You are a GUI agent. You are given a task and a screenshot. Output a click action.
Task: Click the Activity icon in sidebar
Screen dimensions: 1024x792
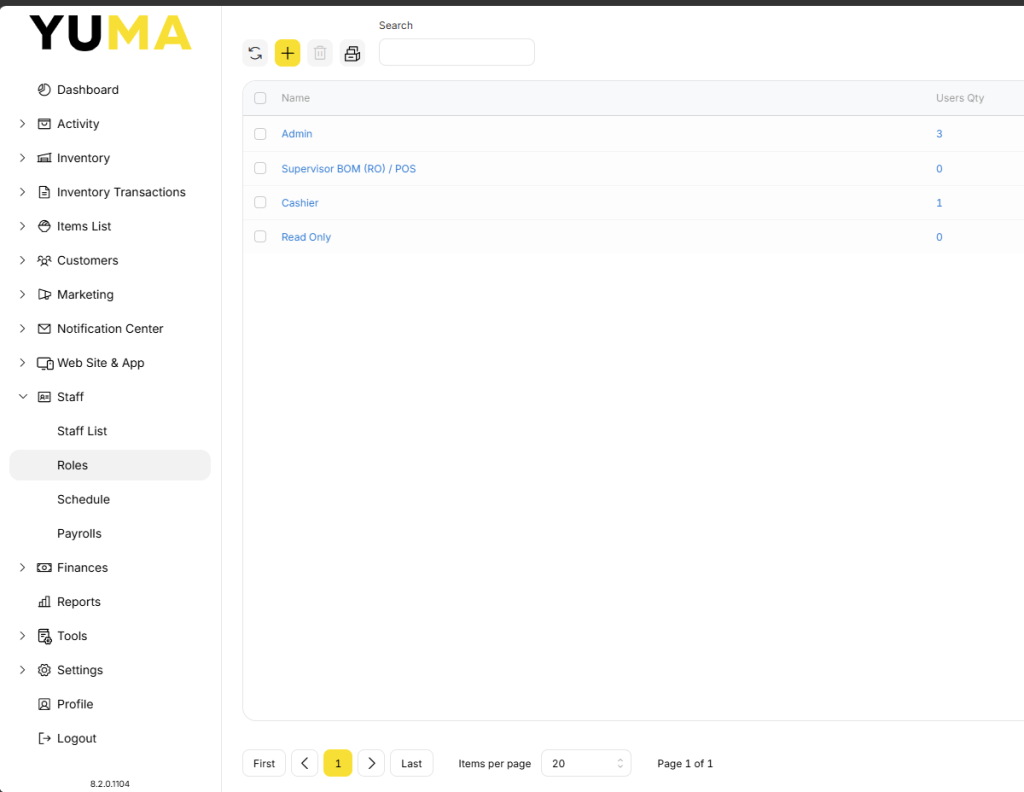(44, 123)
